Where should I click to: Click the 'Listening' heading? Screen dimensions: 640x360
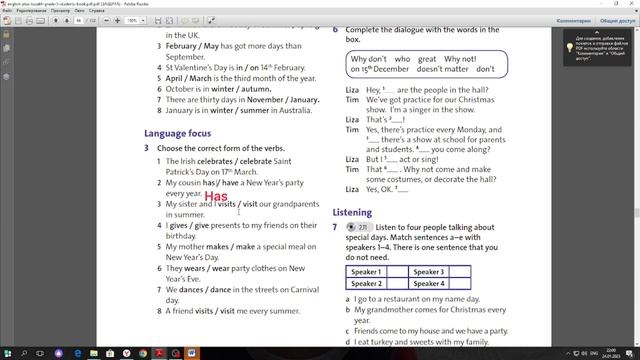point(352,213)
